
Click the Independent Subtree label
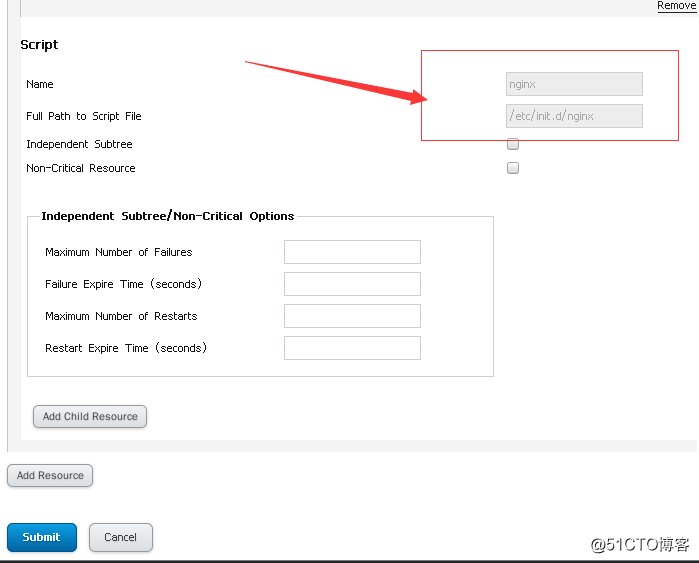point(79,144)
